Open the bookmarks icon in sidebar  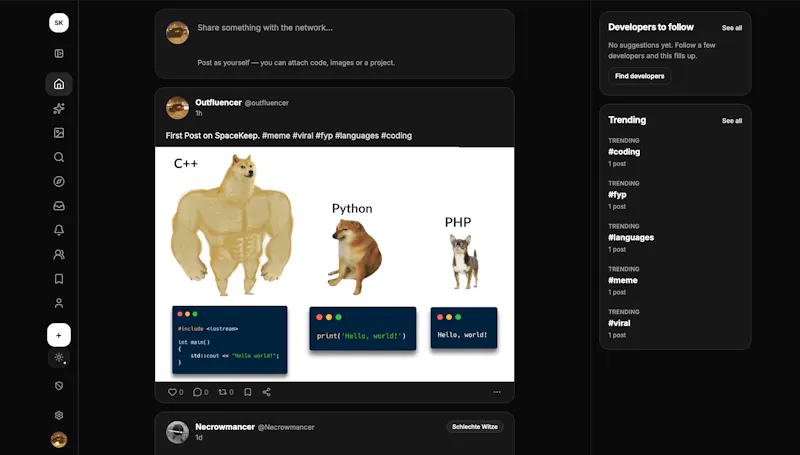59,279
